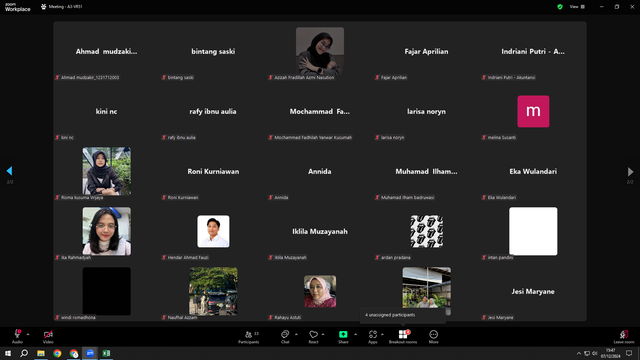Select intan pandini's white avatar tile

click(533, 231)
